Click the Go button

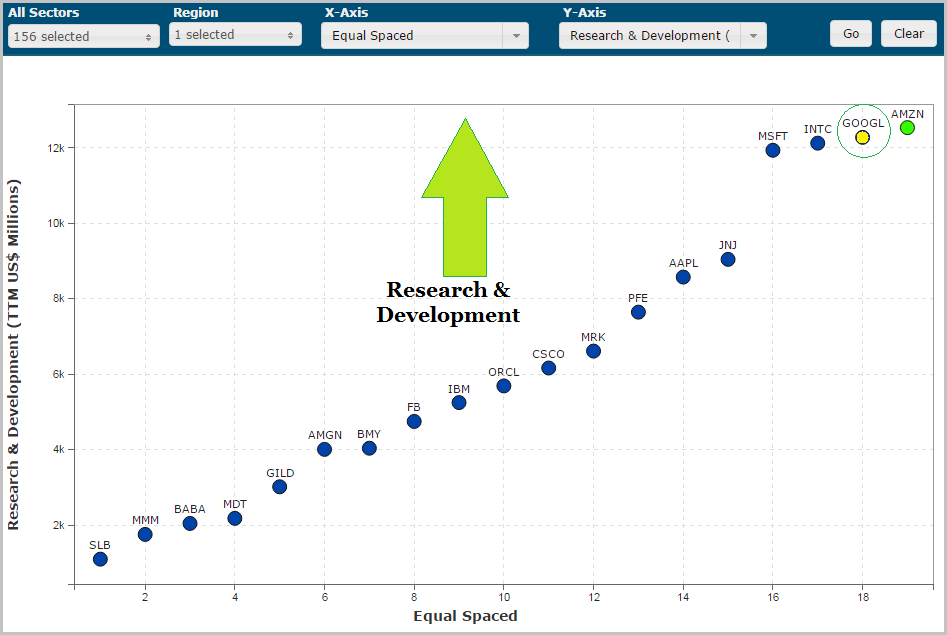pyautogui.click(x=851, y=34)
